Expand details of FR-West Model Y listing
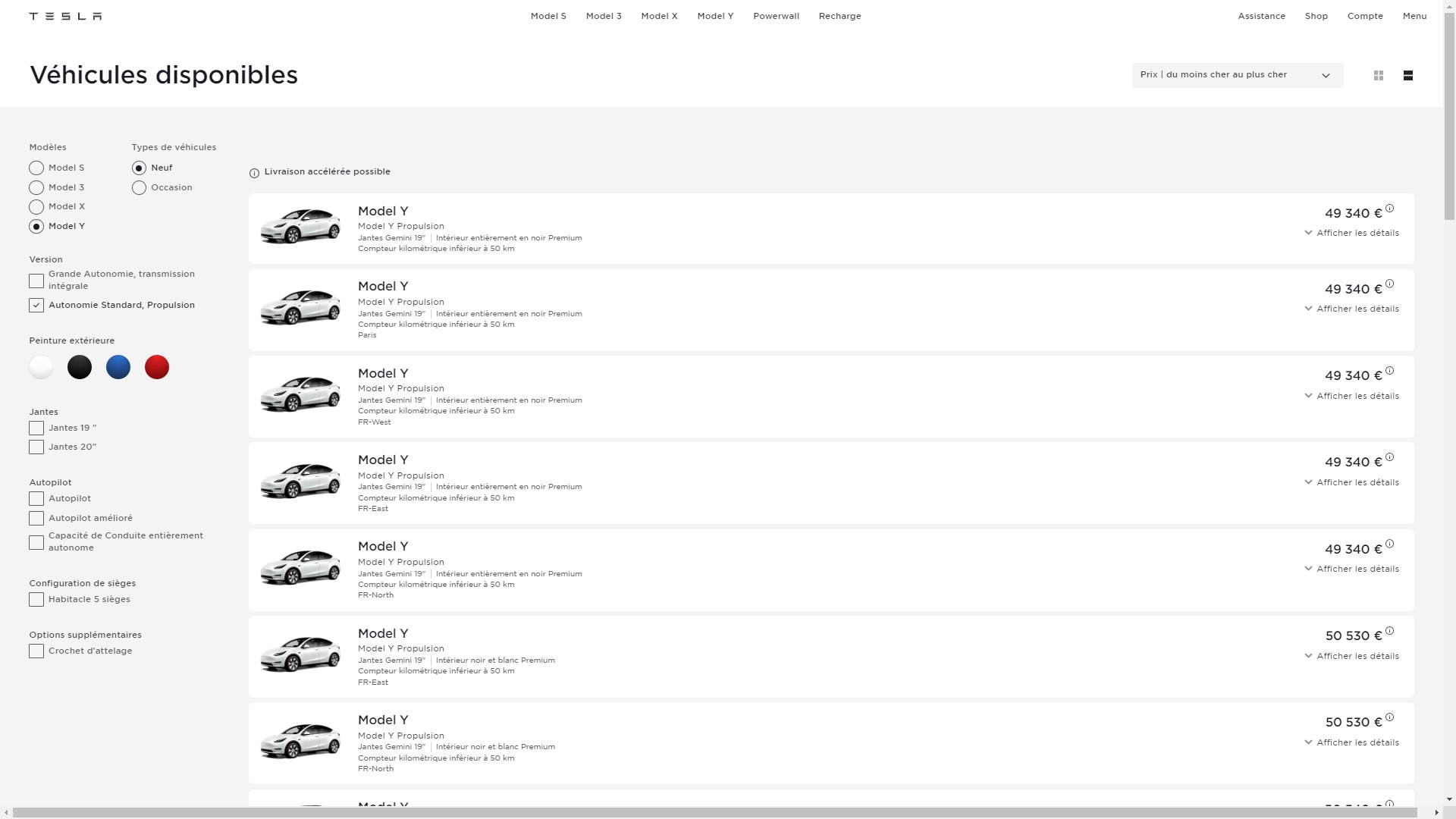Screen dimensions: 1456x819 pos(1352,396)
